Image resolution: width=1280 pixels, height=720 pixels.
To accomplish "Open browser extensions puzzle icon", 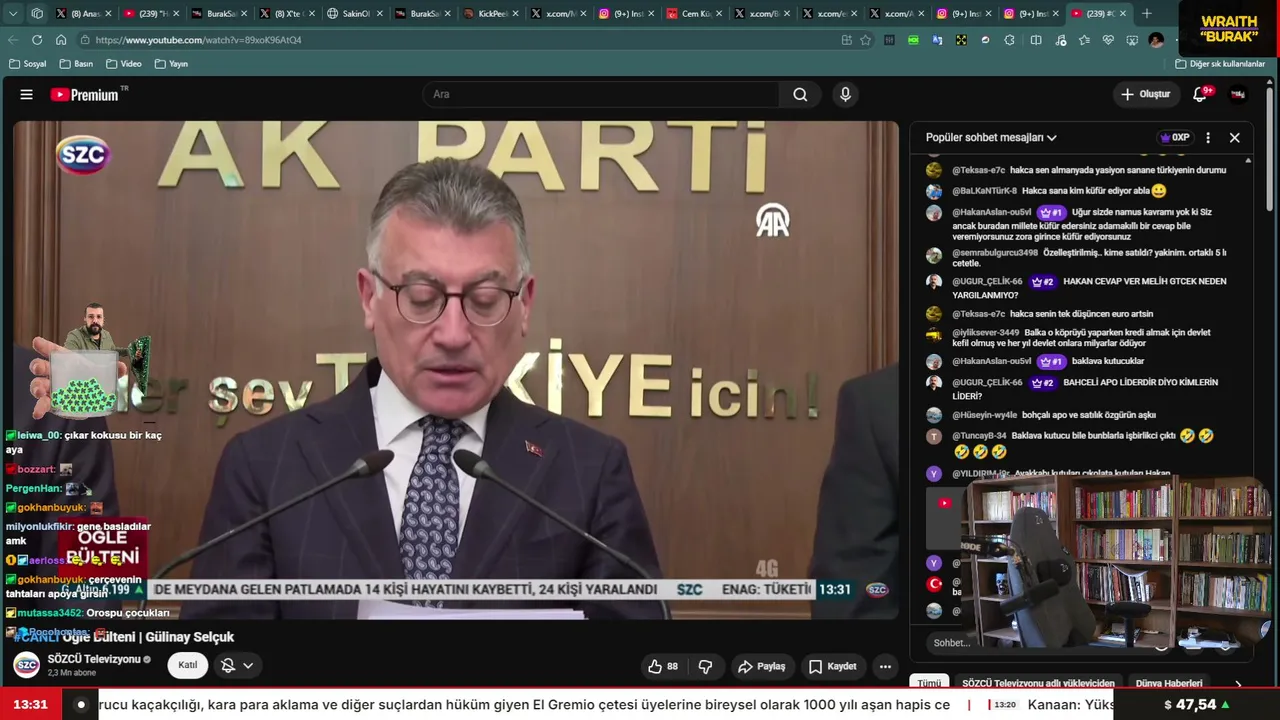I will pos(1009,40).
